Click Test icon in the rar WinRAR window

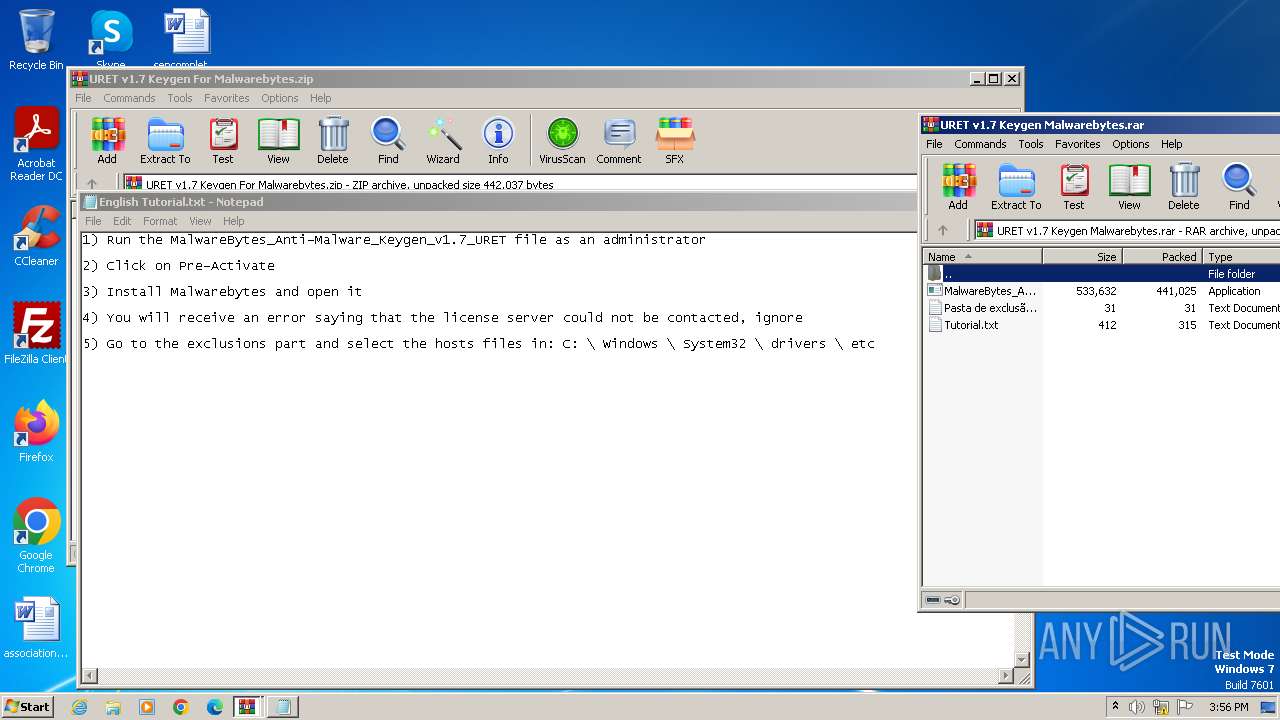[1074, 187]
